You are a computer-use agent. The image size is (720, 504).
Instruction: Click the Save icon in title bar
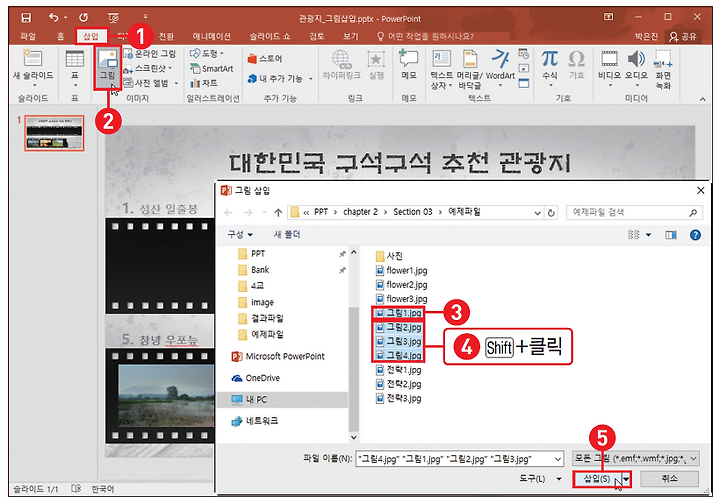click(26, 18)
